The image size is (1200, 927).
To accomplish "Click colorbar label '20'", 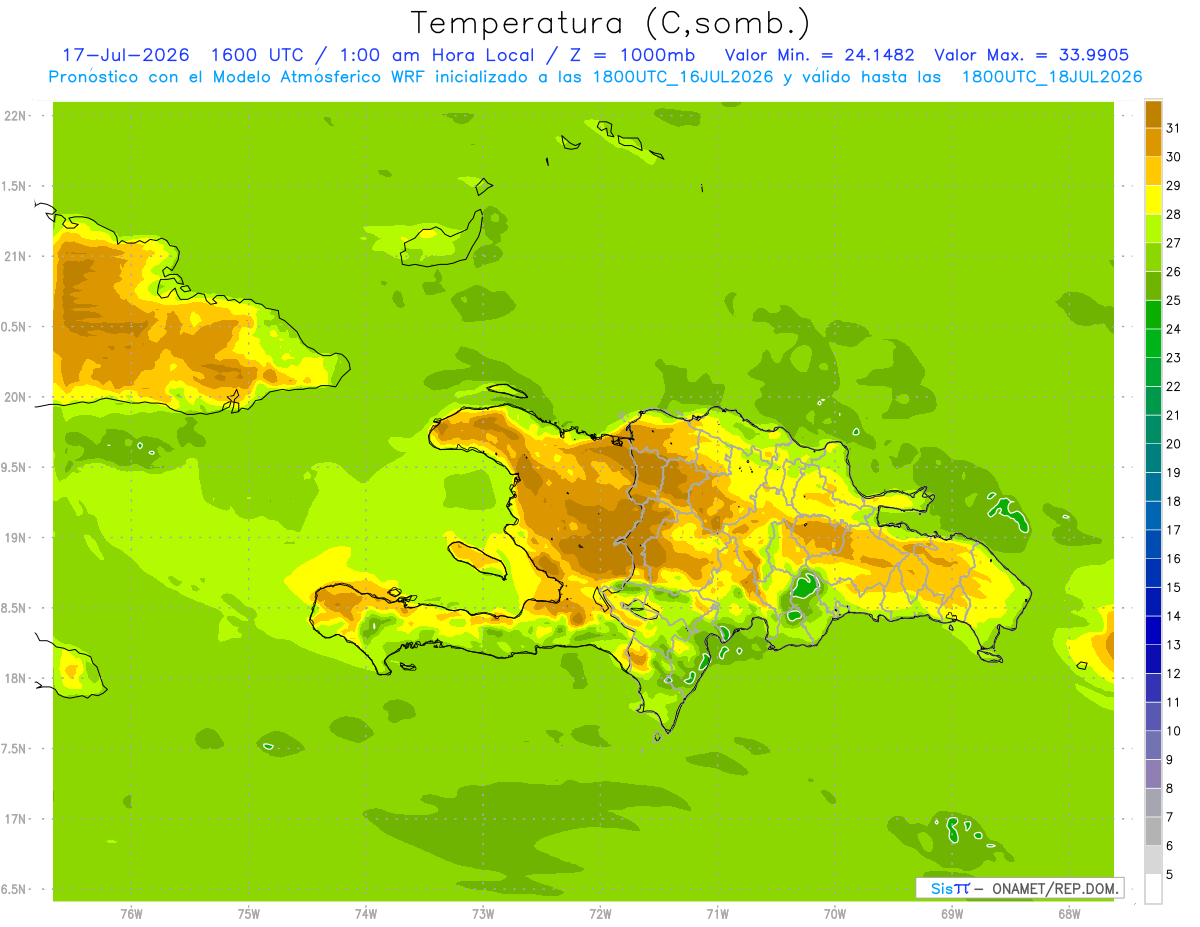I will [x=1174, y=444].
